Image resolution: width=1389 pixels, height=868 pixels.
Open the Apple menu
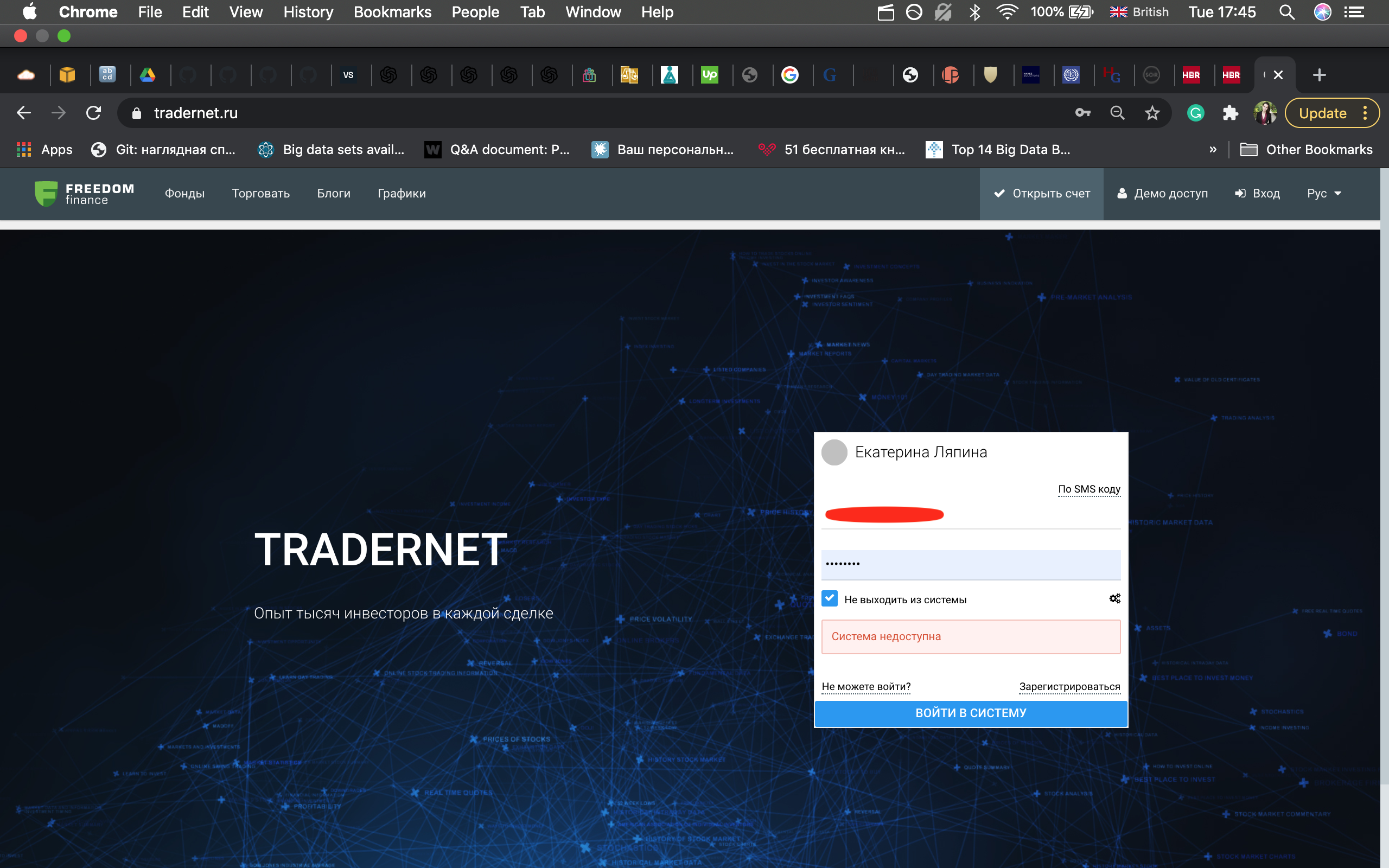click(29, 12)
